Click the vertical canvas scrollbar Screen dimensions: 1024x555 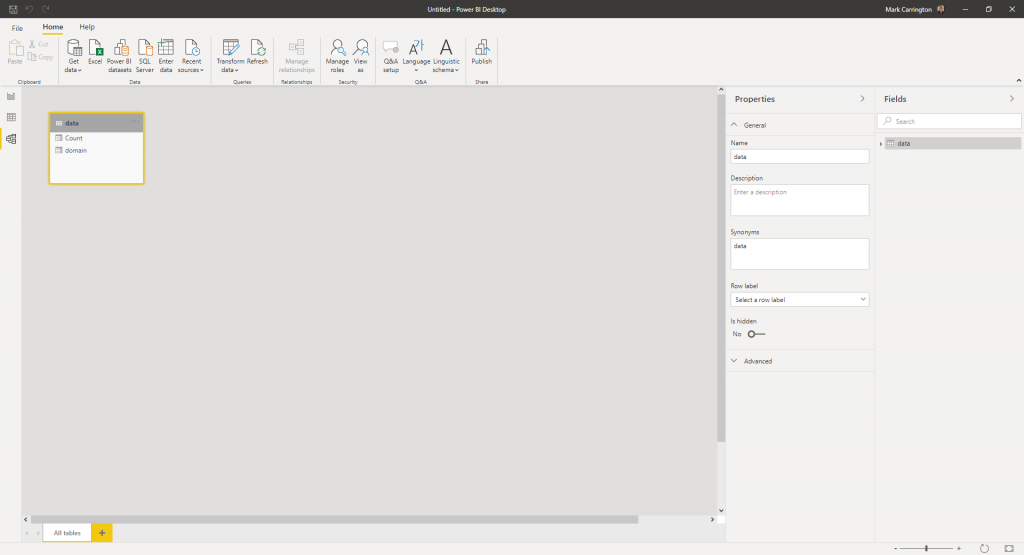pos(721,268)
